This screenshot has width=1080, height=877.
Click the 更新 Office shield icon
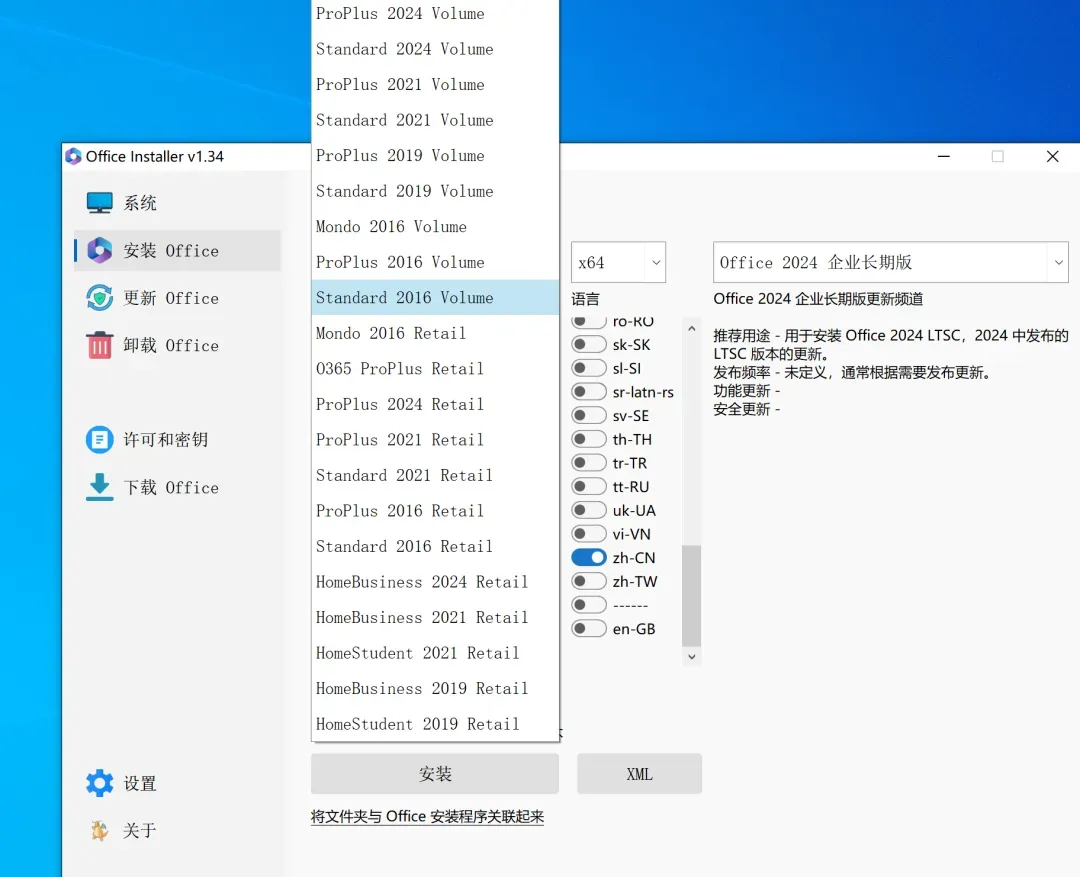100,298
